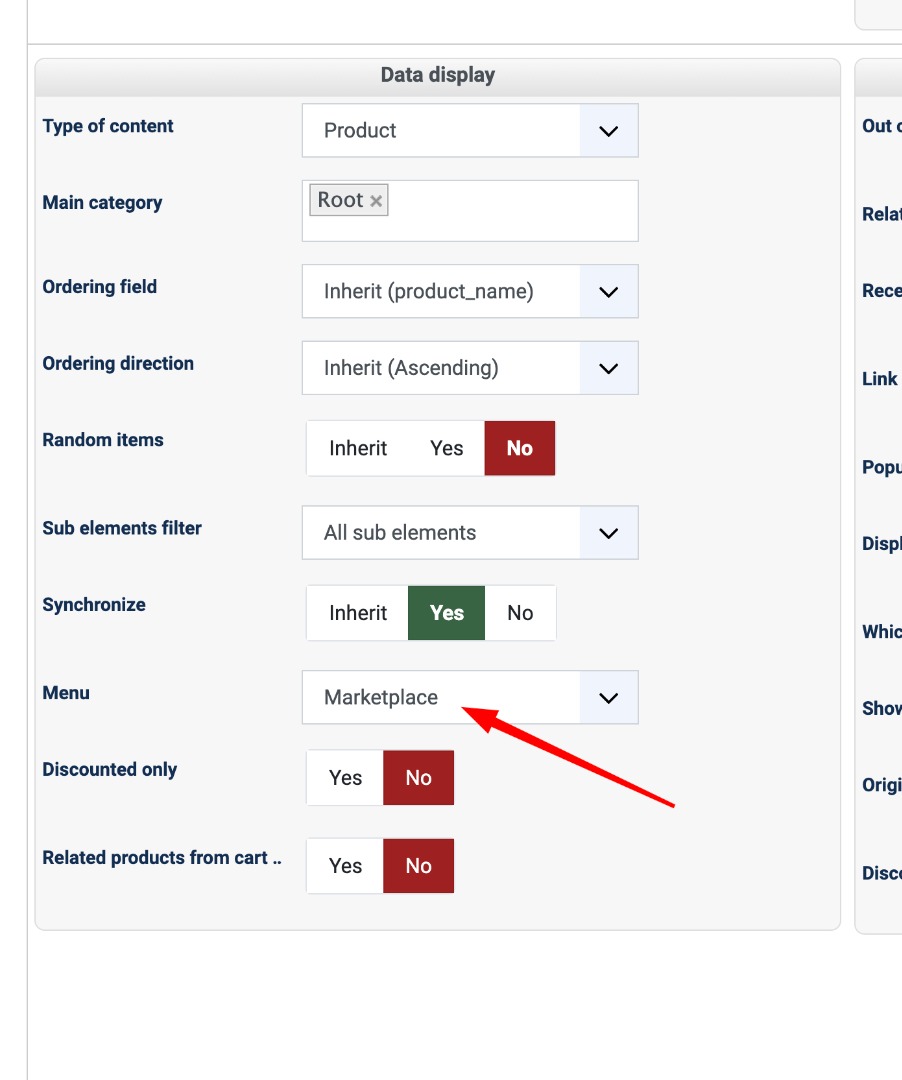
Task: Expand the Ordering field dropdown
Action: pos(608,292)
